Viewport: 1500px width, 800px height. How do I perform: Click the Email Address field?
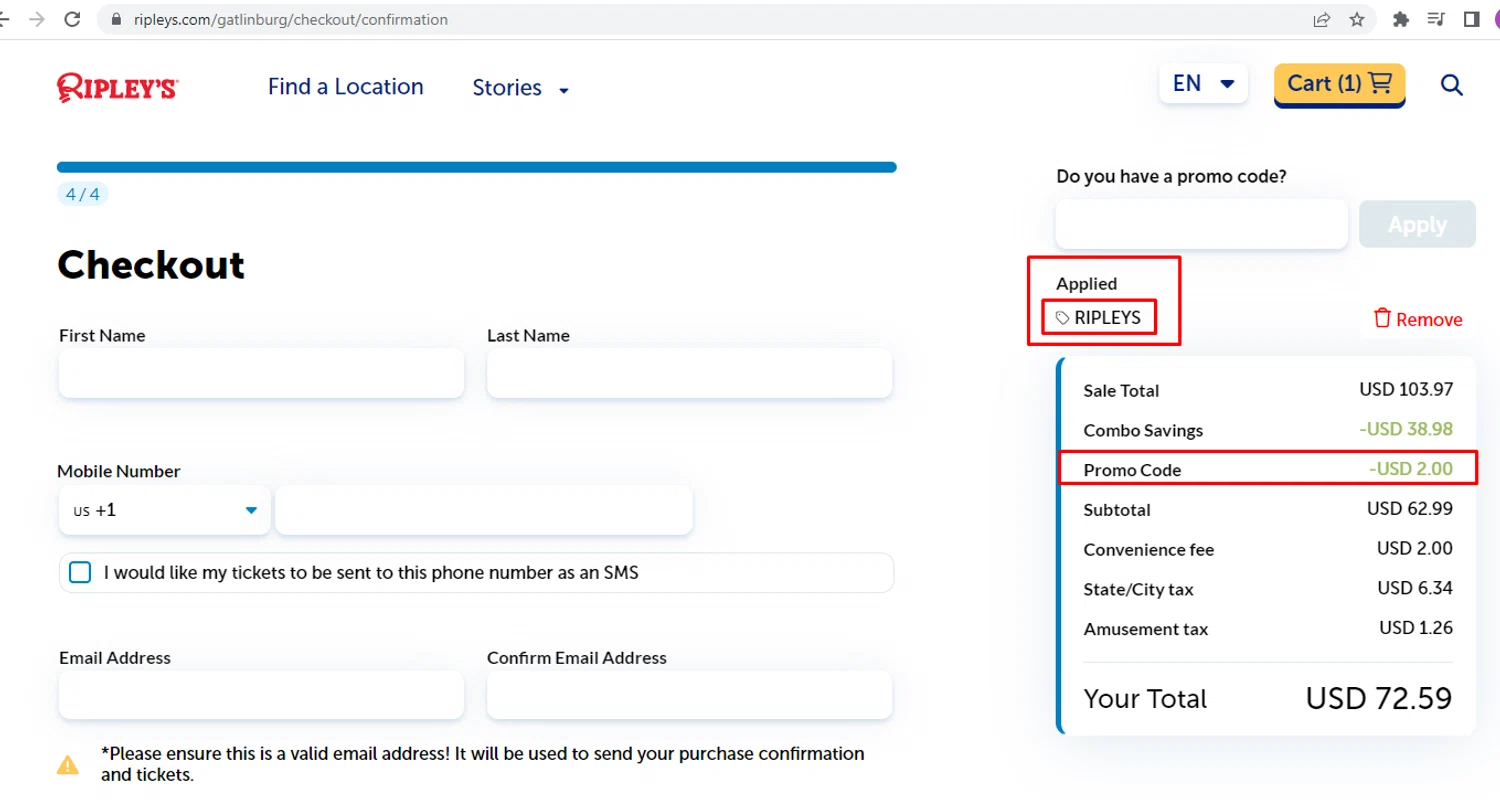tap(261, 695)
